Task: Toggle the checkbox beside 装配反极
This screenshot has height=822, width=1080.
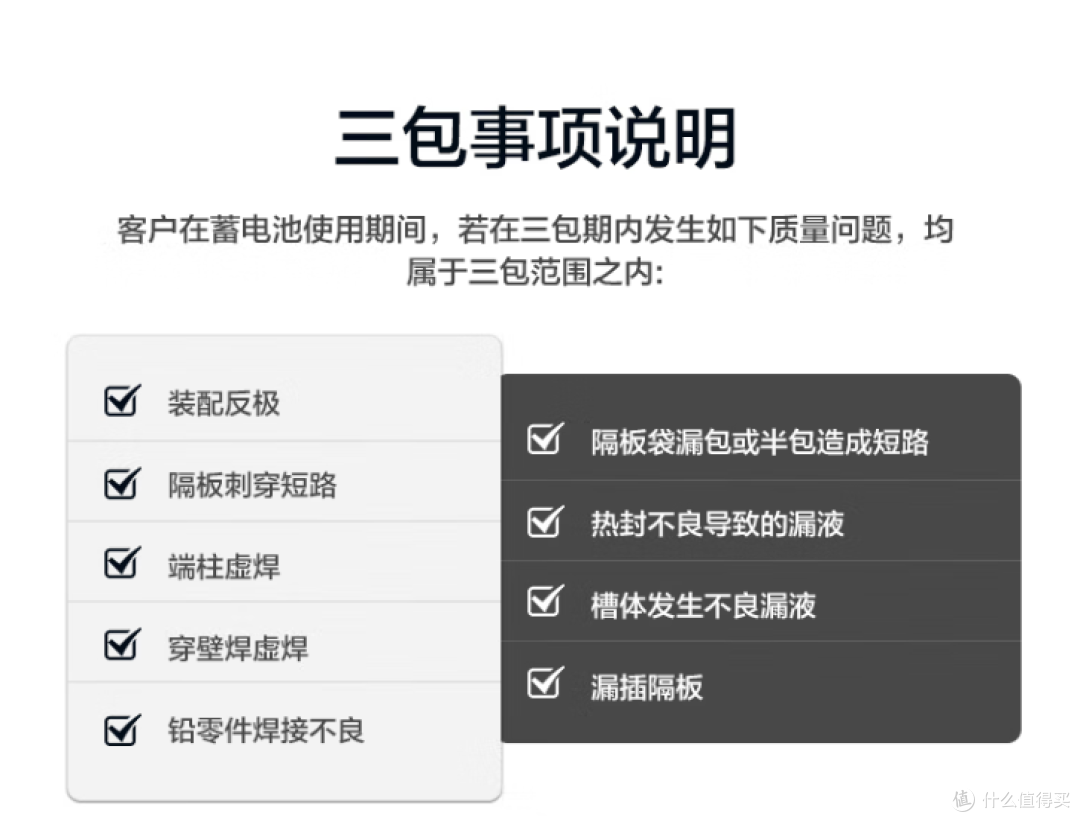Action: 122,401
